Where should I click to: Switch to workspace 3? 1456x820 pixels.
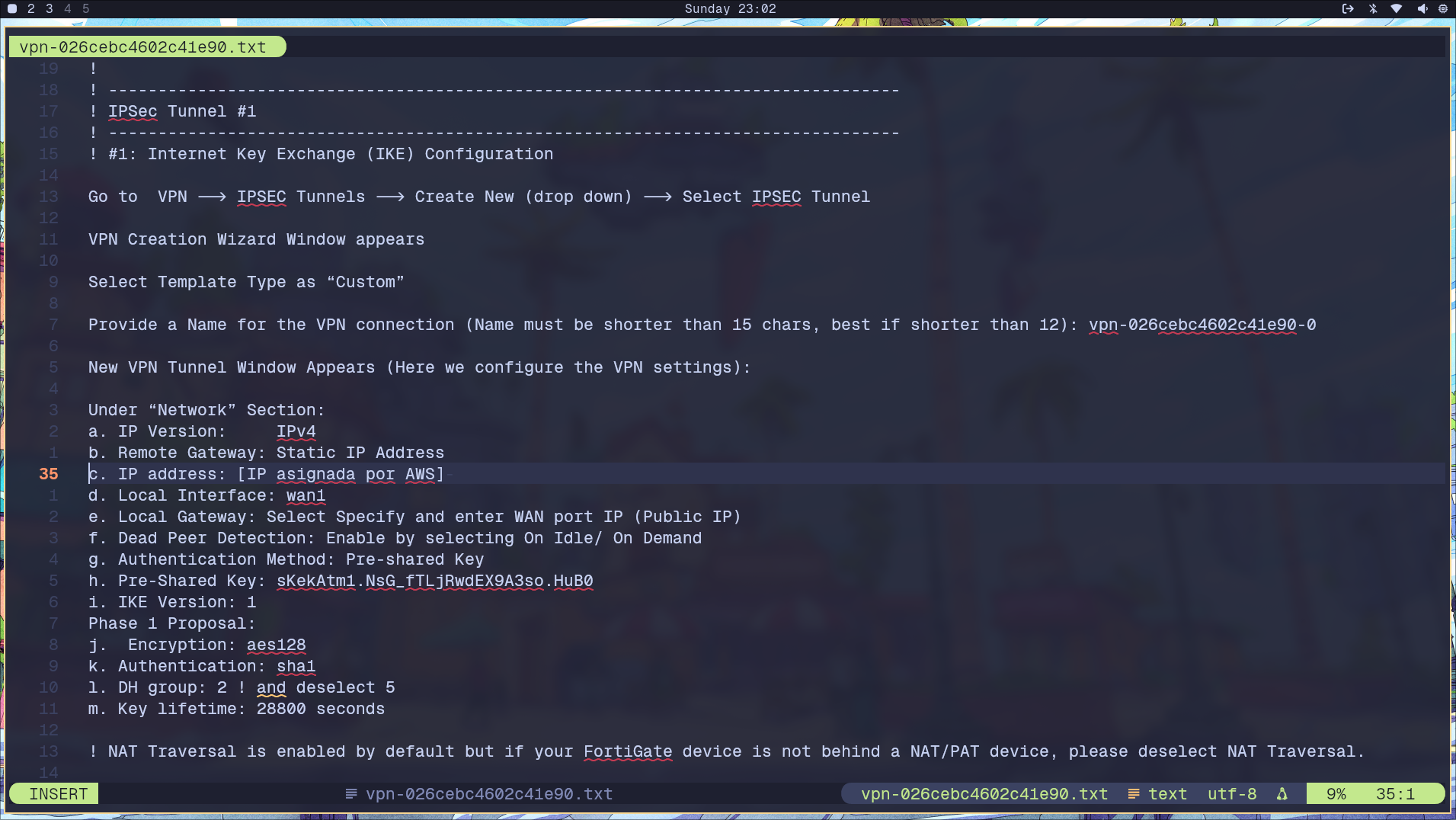point(50,9)
